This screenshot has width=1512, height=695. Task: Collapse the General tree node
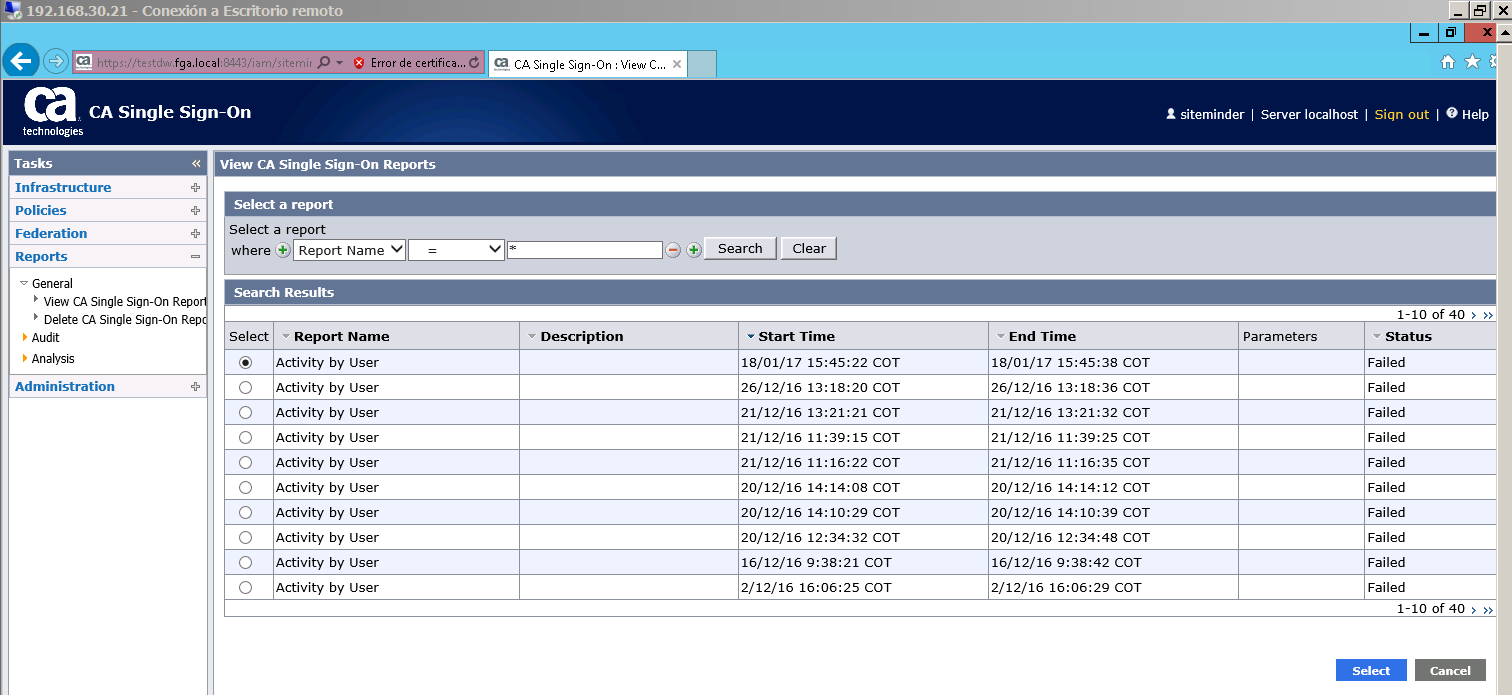pos(25,284)
